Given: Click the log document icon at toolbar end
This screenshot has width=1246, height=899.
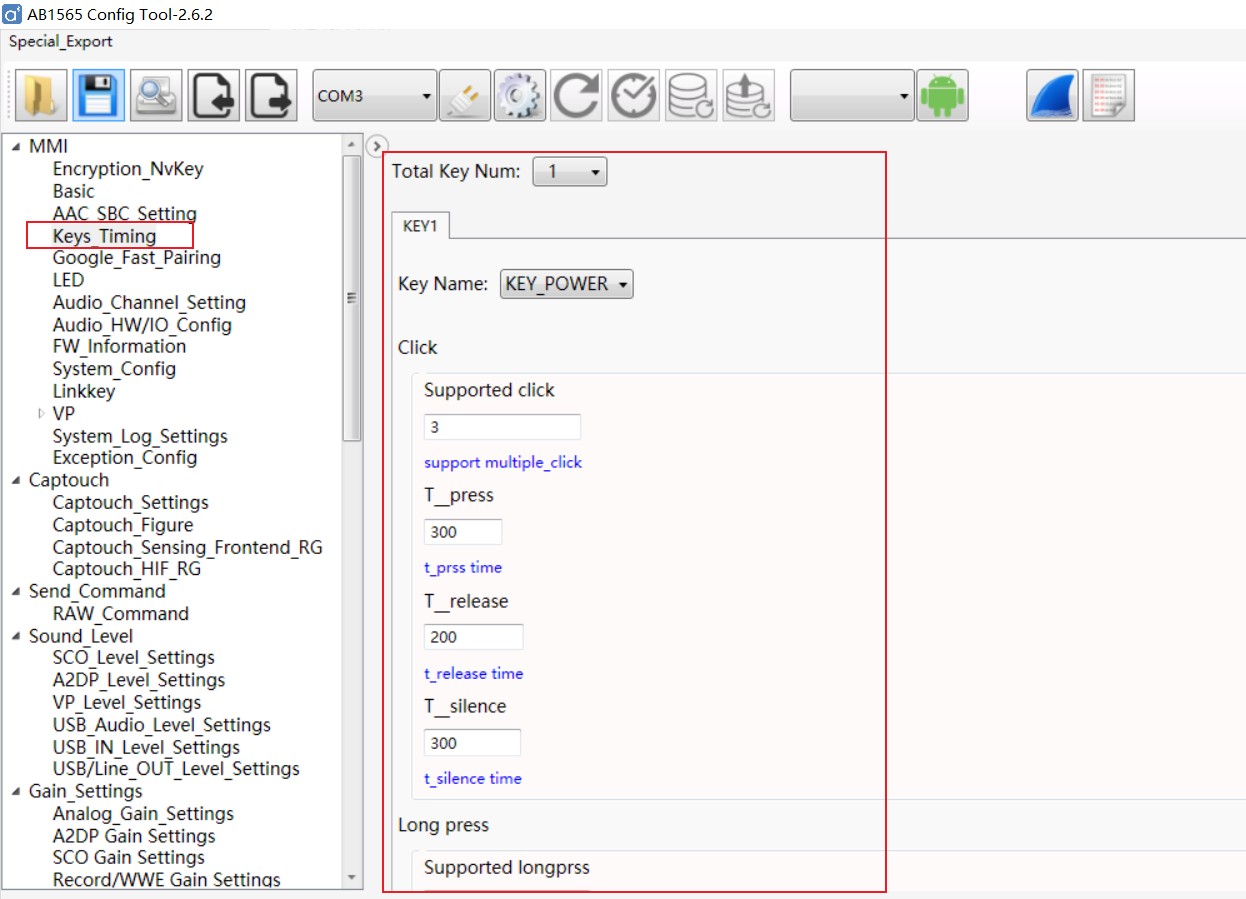Looking at the screenshot, I should (x=1109, y=96).
